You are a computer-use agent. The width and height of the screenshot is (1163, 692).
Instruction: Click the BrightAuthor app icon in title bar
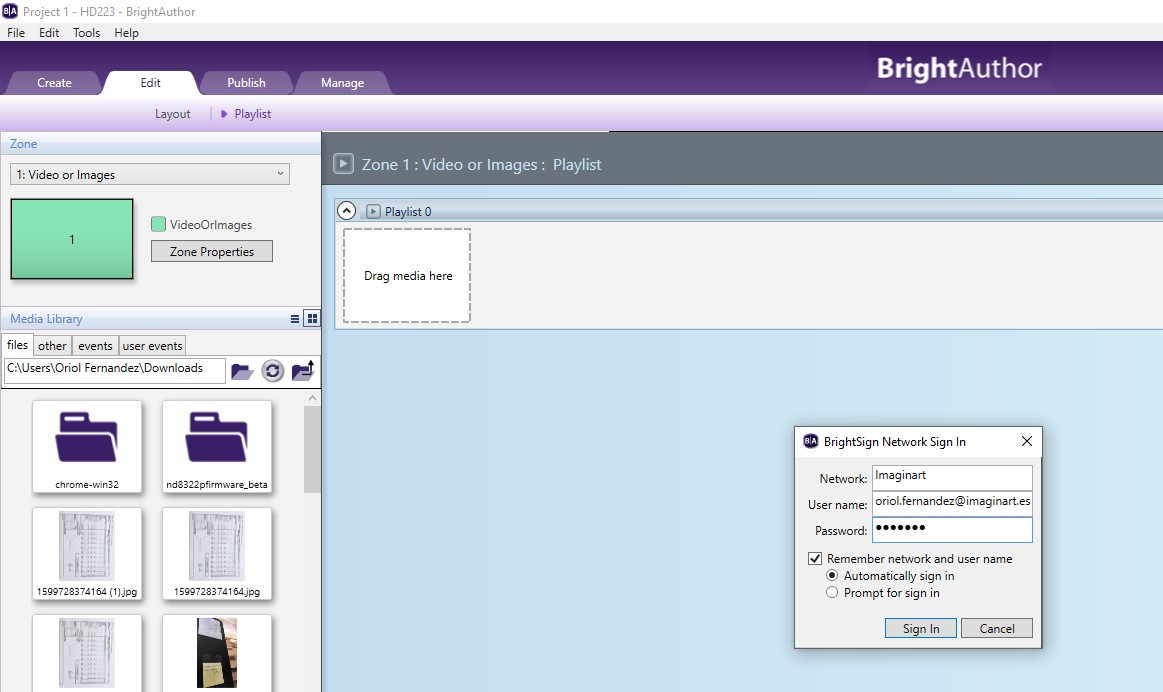pos(10,11)
